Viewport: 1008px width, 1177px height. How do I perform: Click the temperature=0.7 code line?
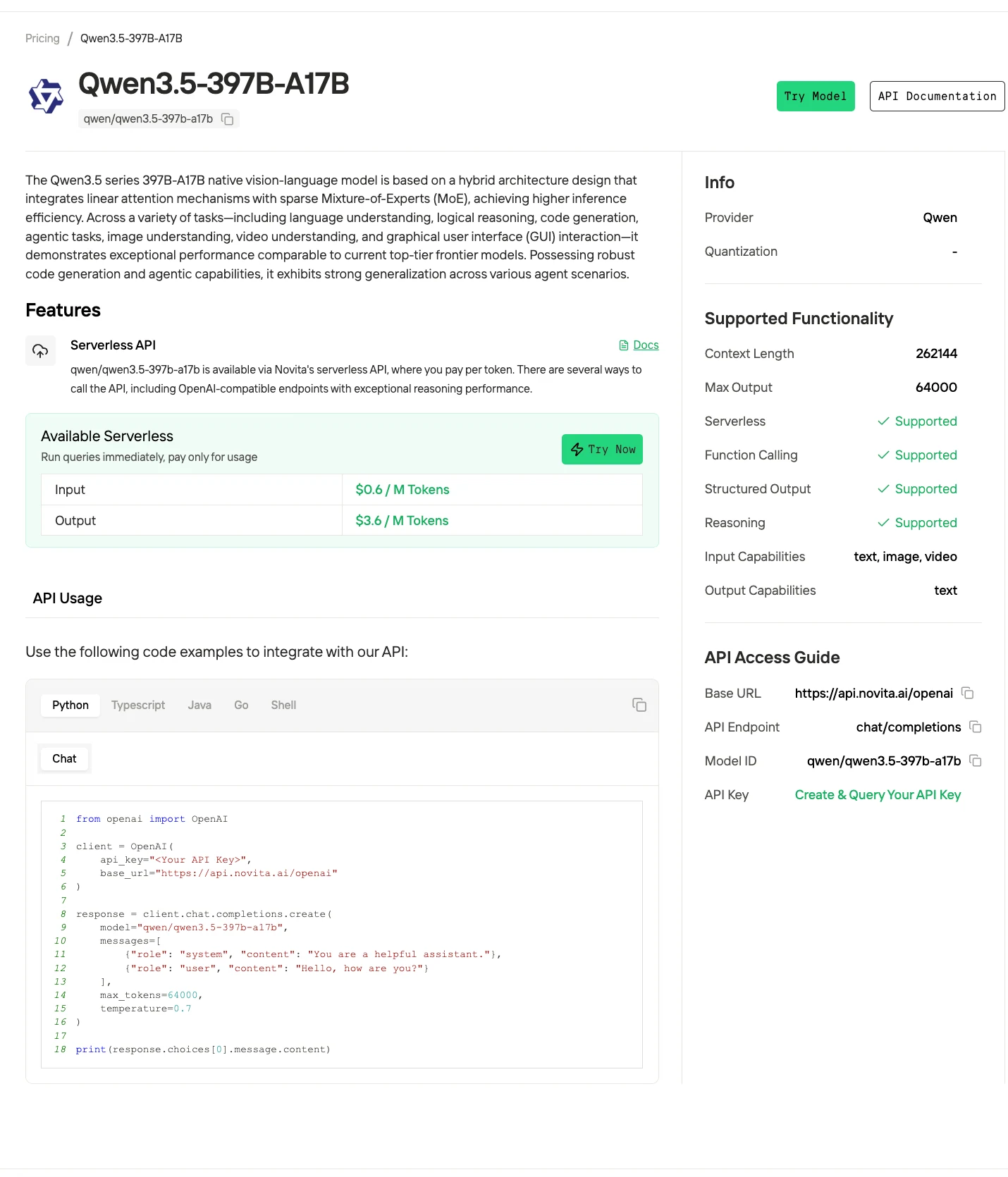click(146, 1009)
